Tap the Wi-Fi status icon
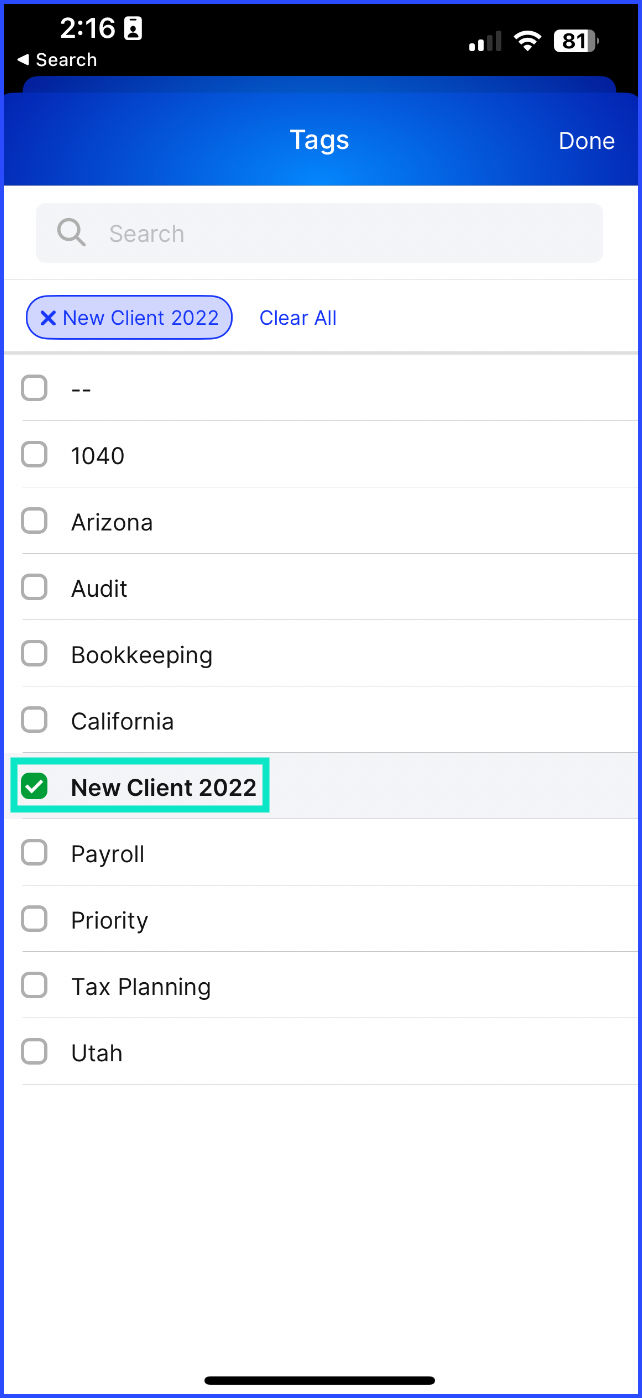Screen dimensions: 642x1398 point(526,41)
